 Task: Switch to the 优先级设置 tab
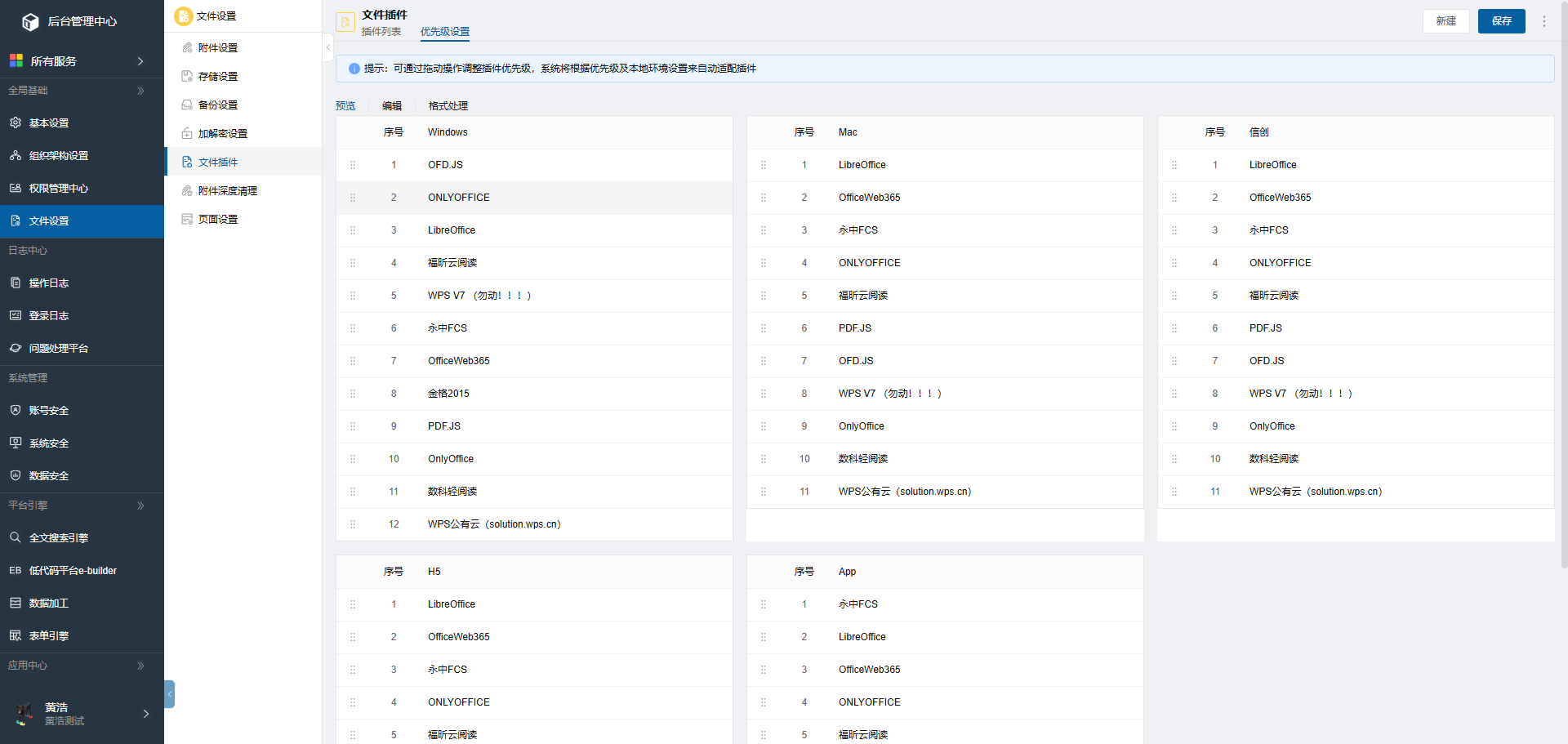pyautogui.click(x=445, y=32)
